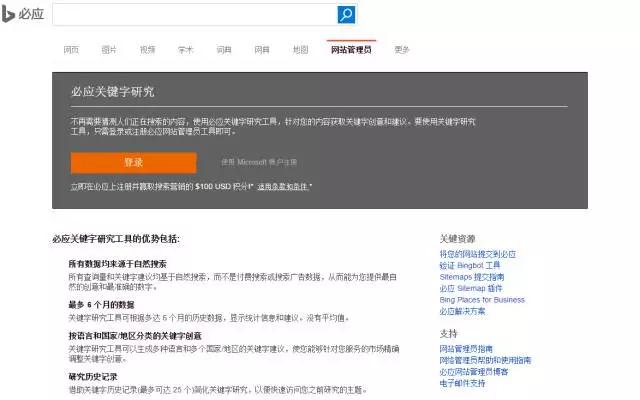Click the 关键资源 sidebar heading

coord(457,239)
